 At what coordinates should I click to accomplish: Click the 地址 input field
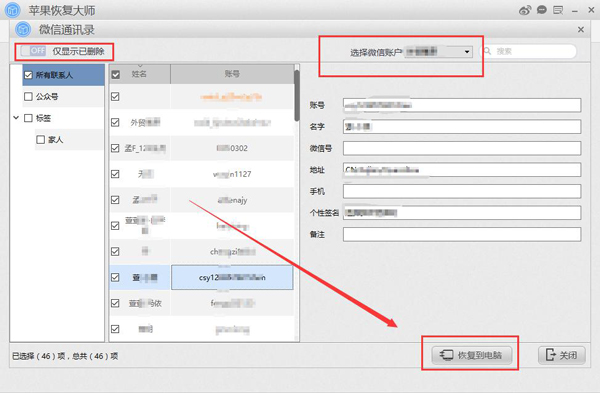(462, 170)
